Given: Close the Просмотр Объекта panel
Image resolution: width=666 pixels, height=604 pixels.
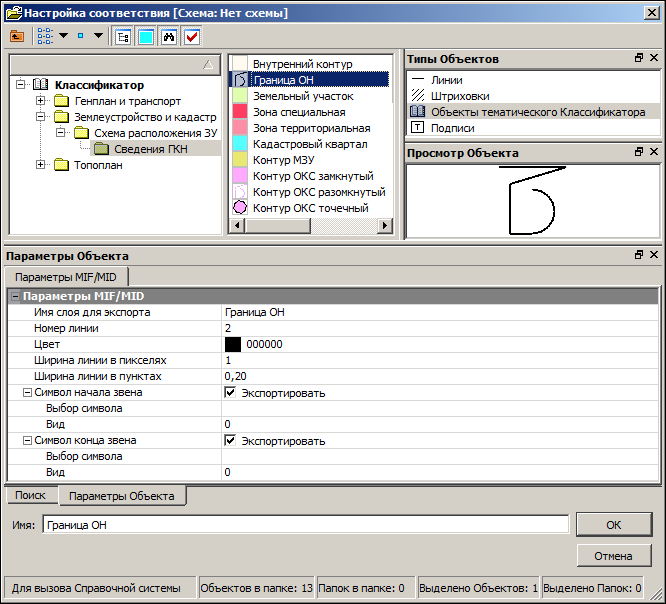Looking at the screenshot, I should [654, 152].
